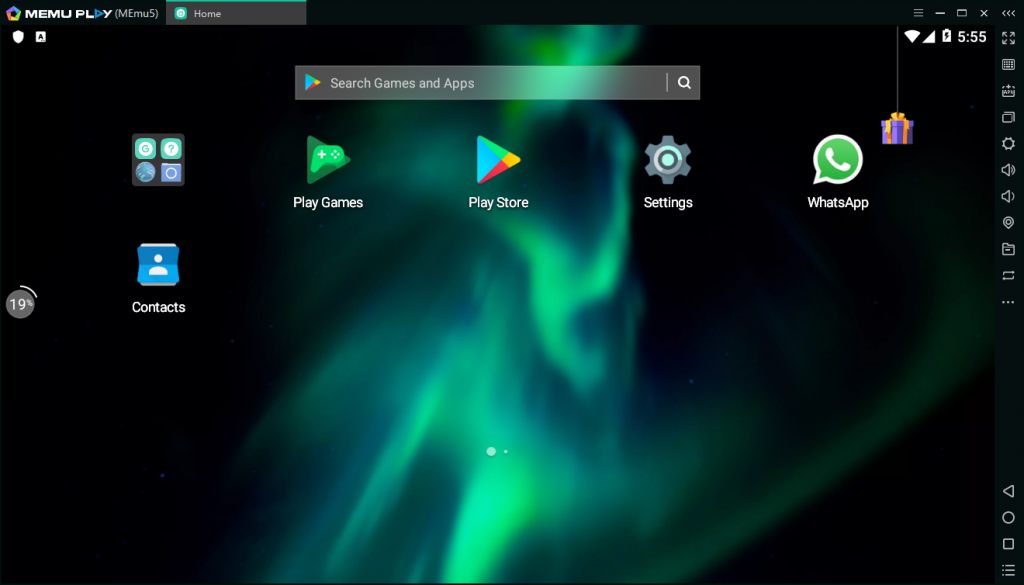Open the Contacts app
Viewport: 1024px width, 585px height.
[157, 265]
